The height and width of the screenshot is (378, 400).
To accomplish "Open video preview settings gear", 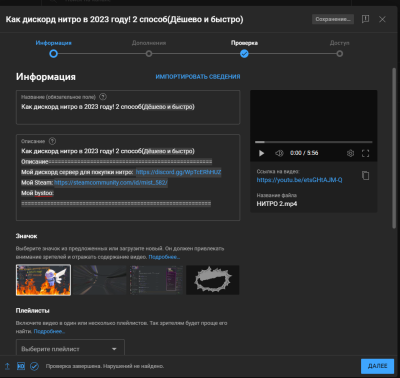I will [350, 153].
